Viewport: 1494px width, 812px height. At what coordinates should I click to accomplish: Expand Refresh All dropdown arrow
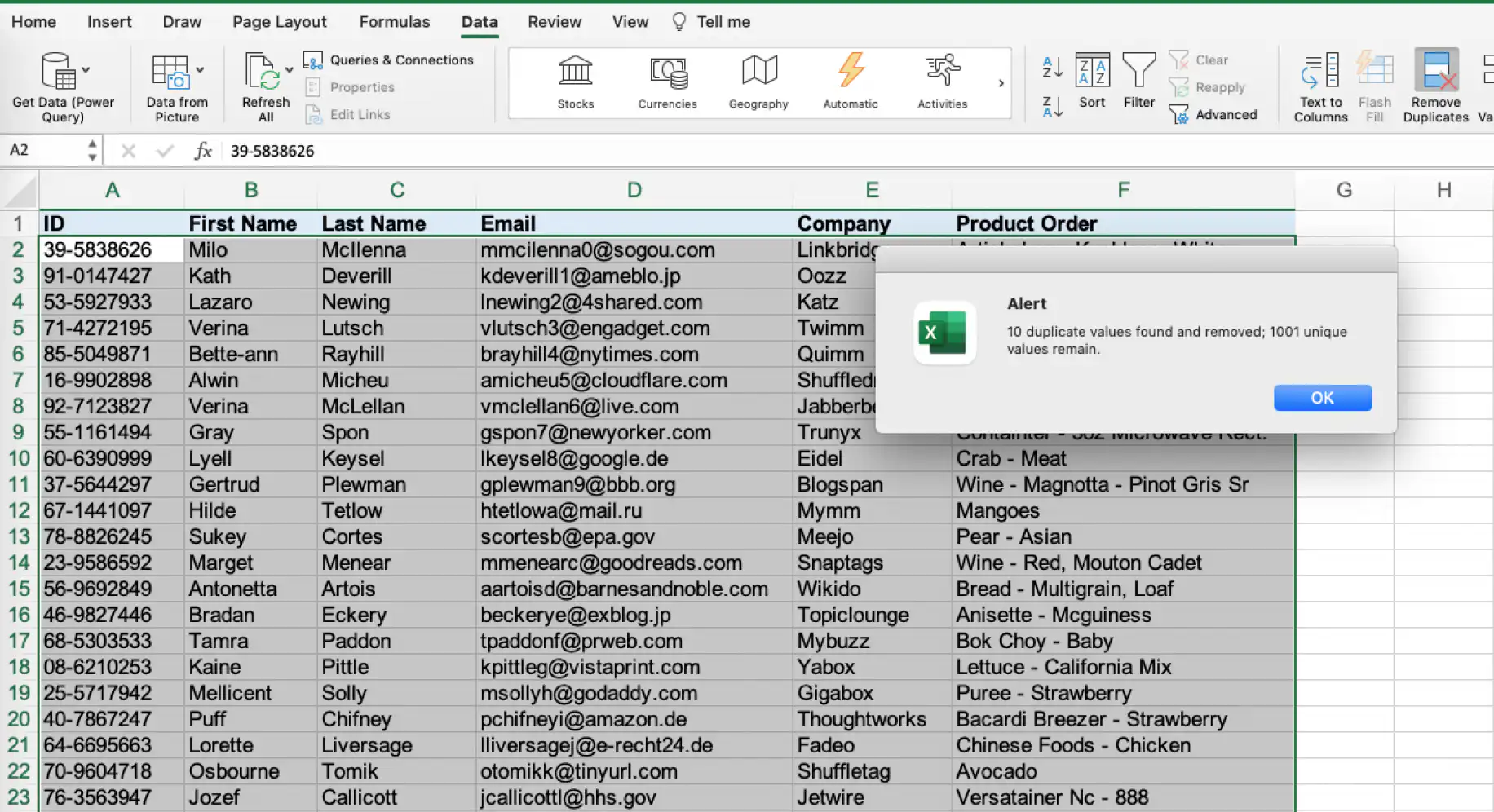click(289, 70)
